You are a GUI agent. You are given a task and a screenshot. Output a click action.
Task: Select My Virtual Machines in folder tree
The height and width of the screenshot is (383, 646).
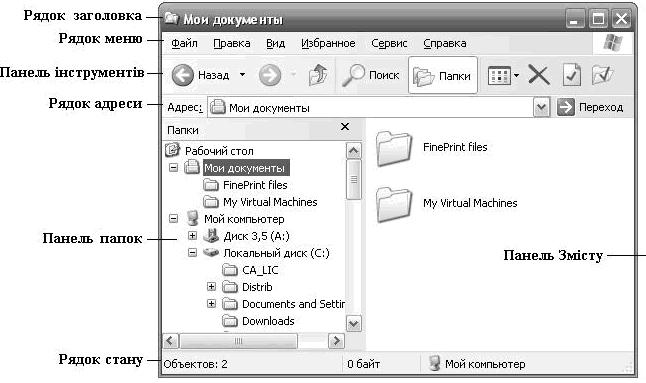click(x=270, y=202)
